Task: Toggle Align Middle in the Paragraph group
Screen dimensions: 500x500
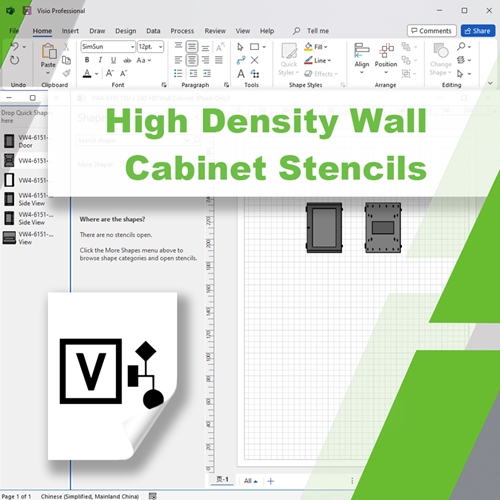Action: pyautogui.click(x=192, y=46)
